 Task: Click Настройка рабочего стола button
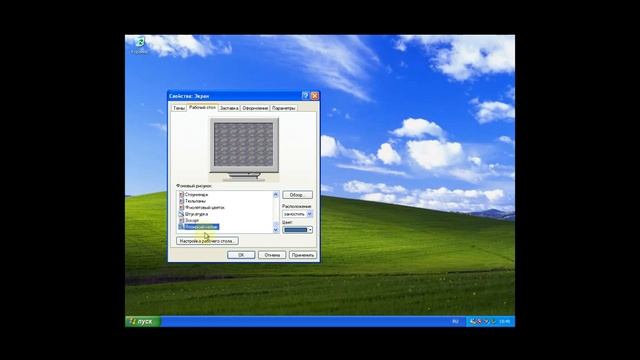click(x=207, y=241)
